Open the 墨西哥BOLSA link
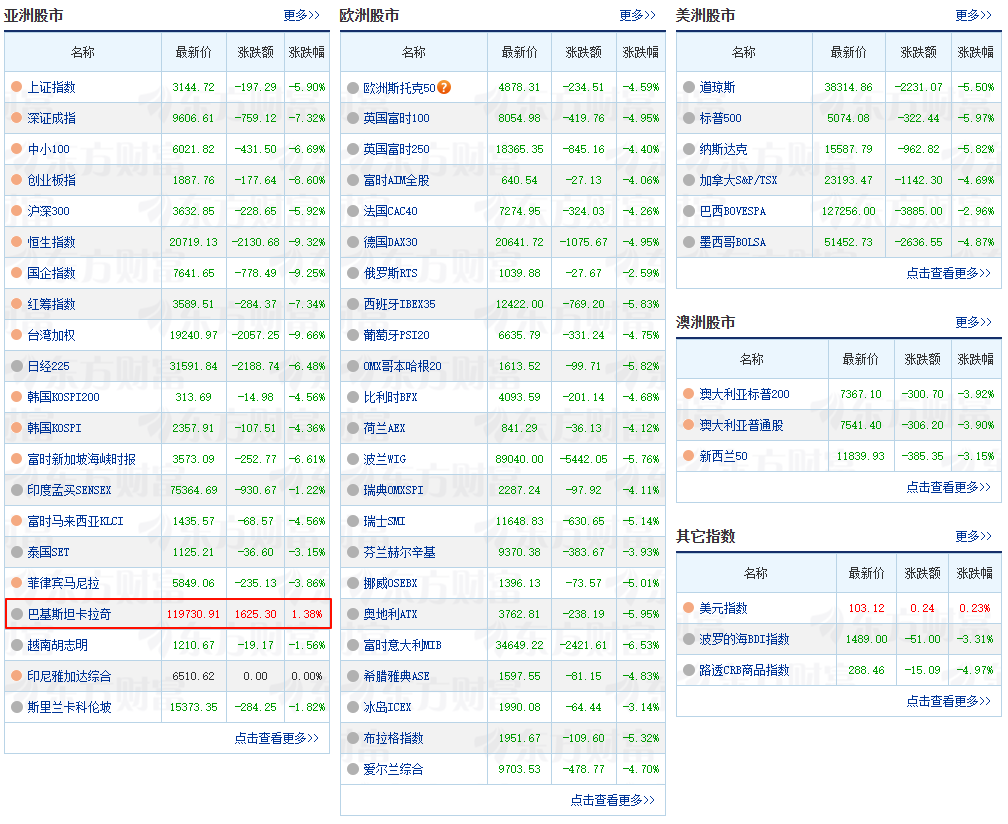 [x=733, y=242]
